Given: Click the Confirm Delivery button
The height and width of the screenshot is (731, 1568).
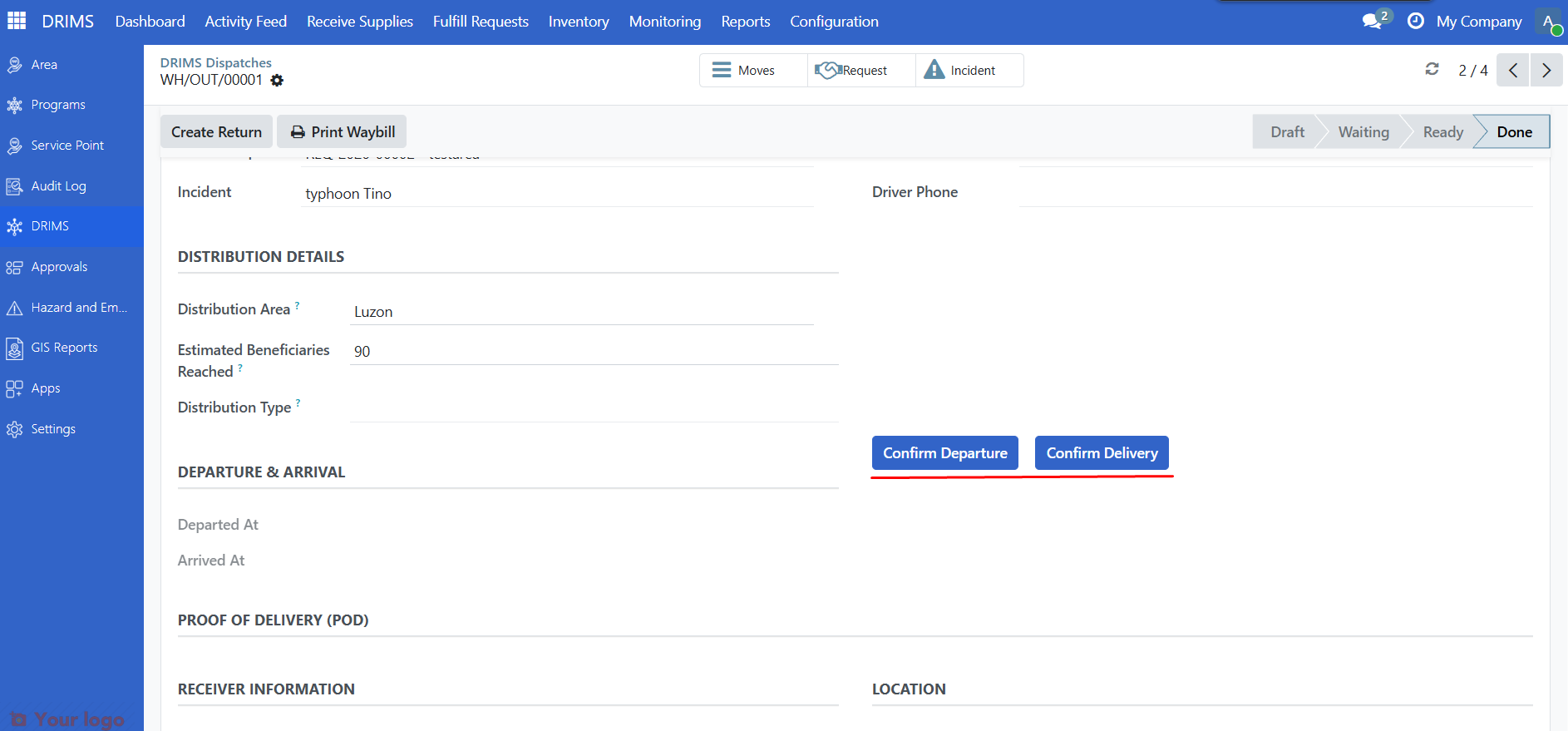Looking at the screenshot, I should [x=1102, y=453].
